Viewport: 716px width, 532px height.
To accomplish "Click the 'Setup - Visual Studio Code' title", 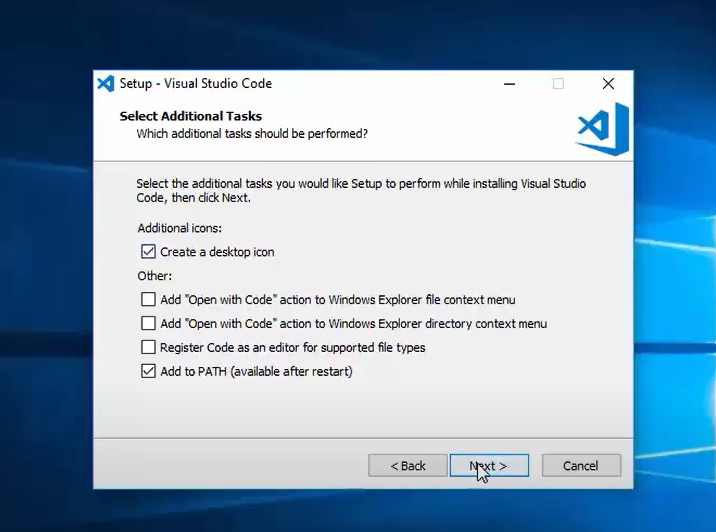I will pos(196,84).
